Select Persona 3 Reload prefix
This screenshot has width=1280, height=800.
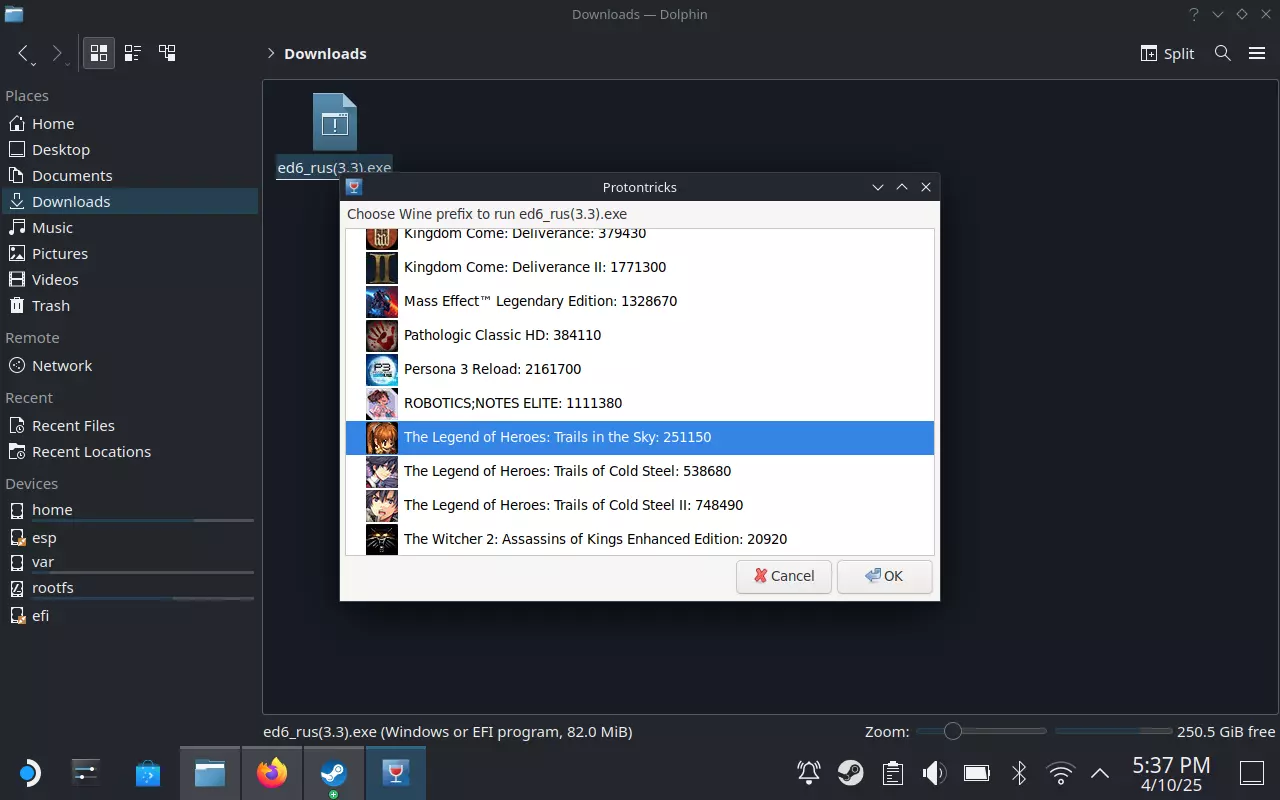tap(640, 369)
